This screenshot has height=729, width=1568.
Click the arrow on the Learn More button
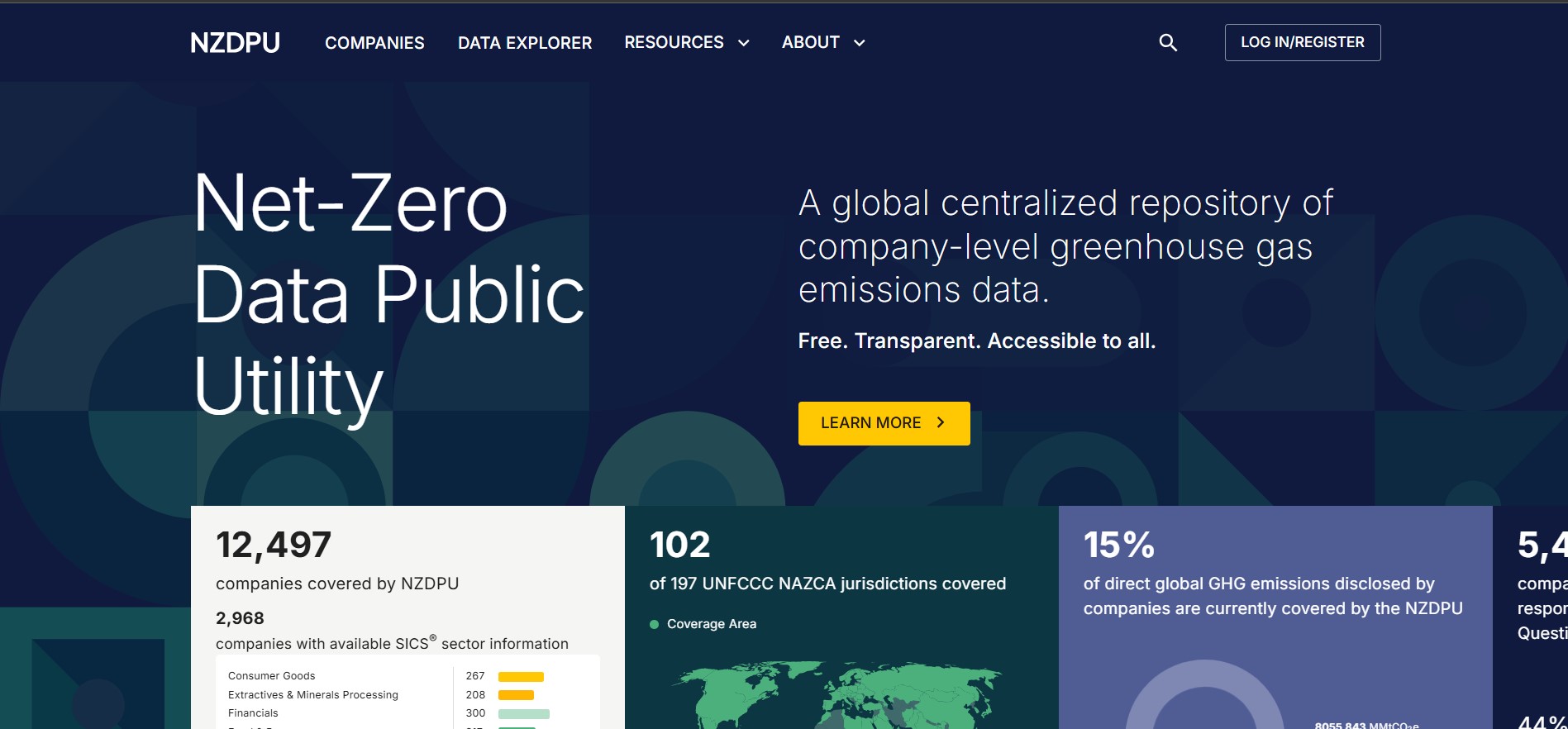click(x=941, y=422)
